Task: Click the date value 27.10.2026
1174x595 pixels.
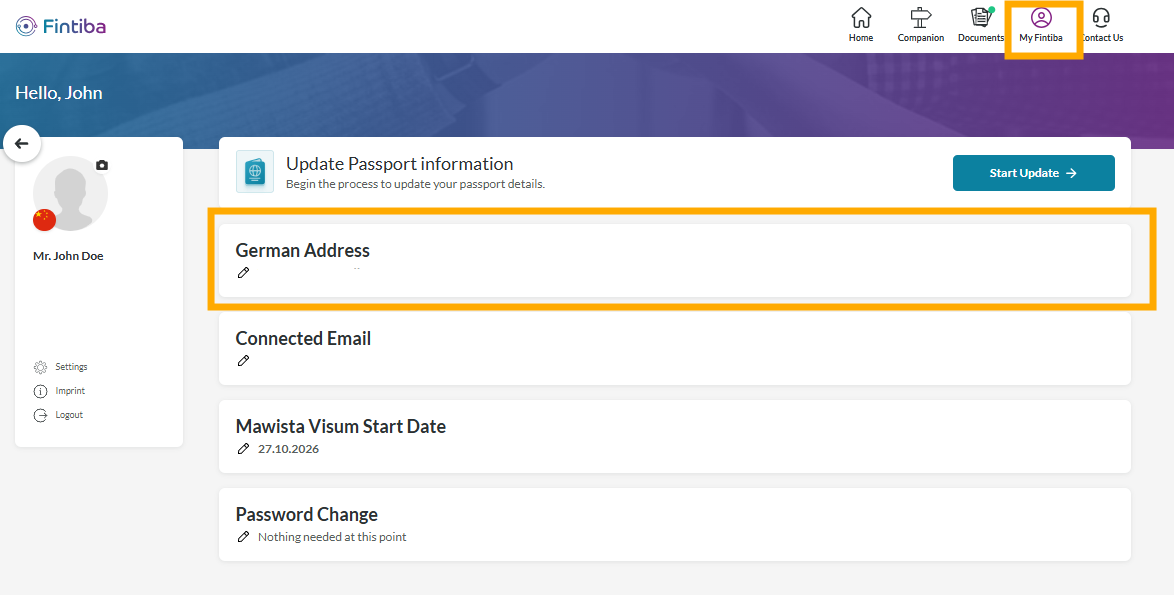Action: click(x=288, y=449)
